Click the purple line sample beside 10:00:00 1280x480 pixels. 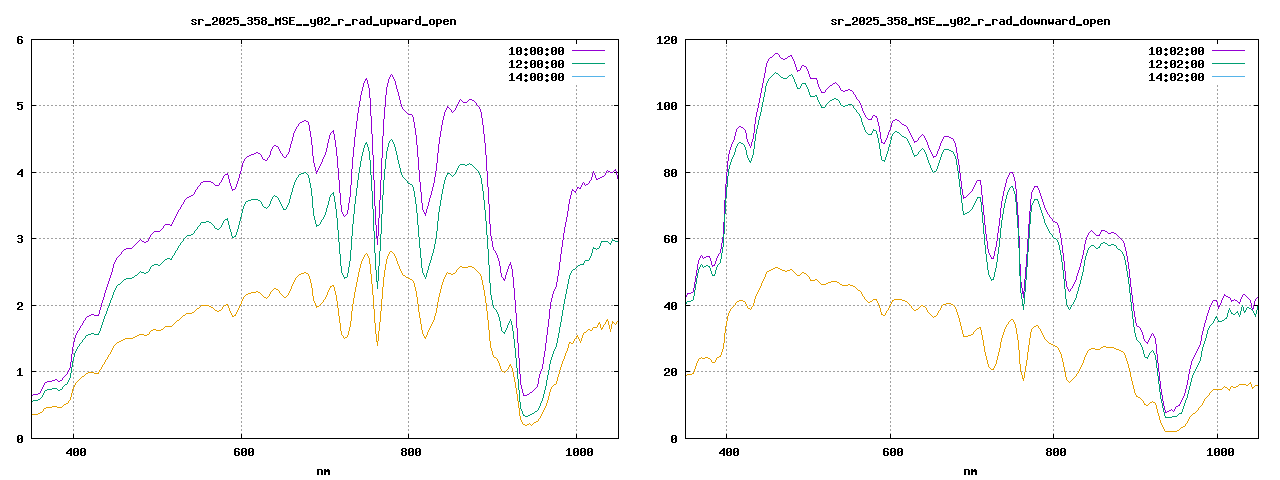point(588,50)
